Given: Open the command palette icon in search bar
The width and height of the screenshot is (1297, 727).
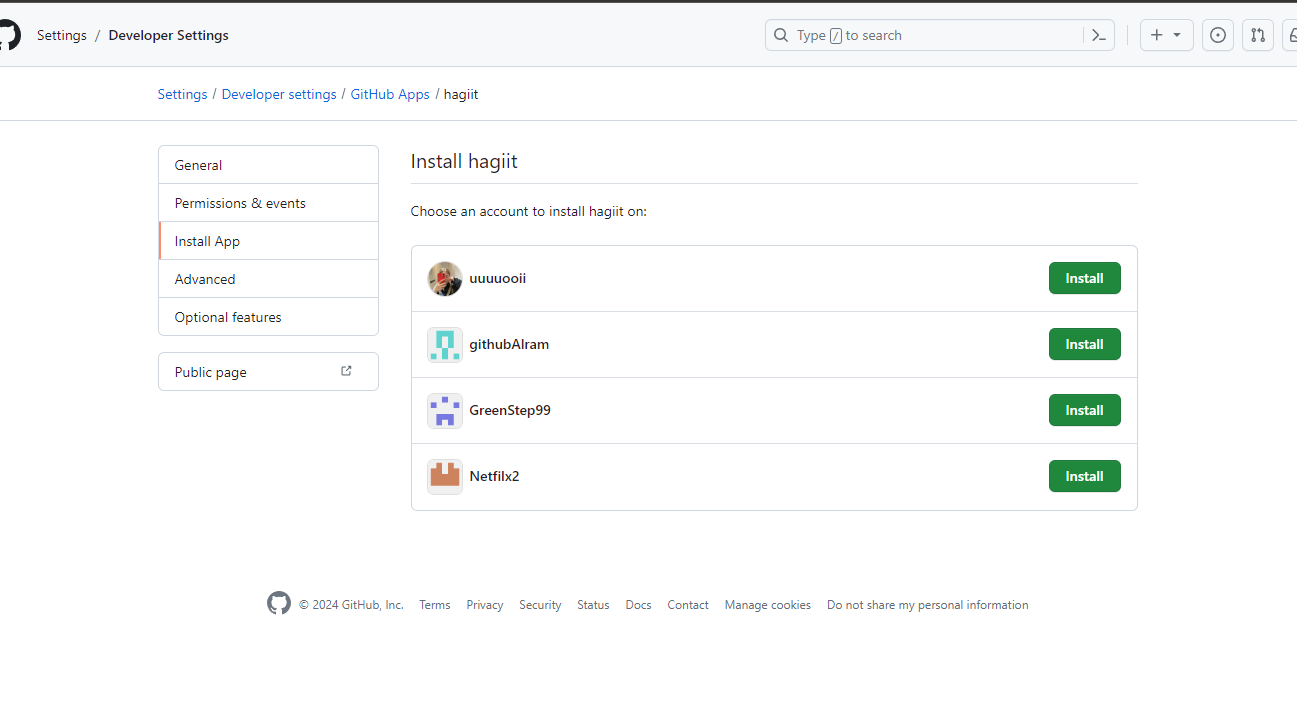Looking at the screenshot, I should pos(1098,35).
